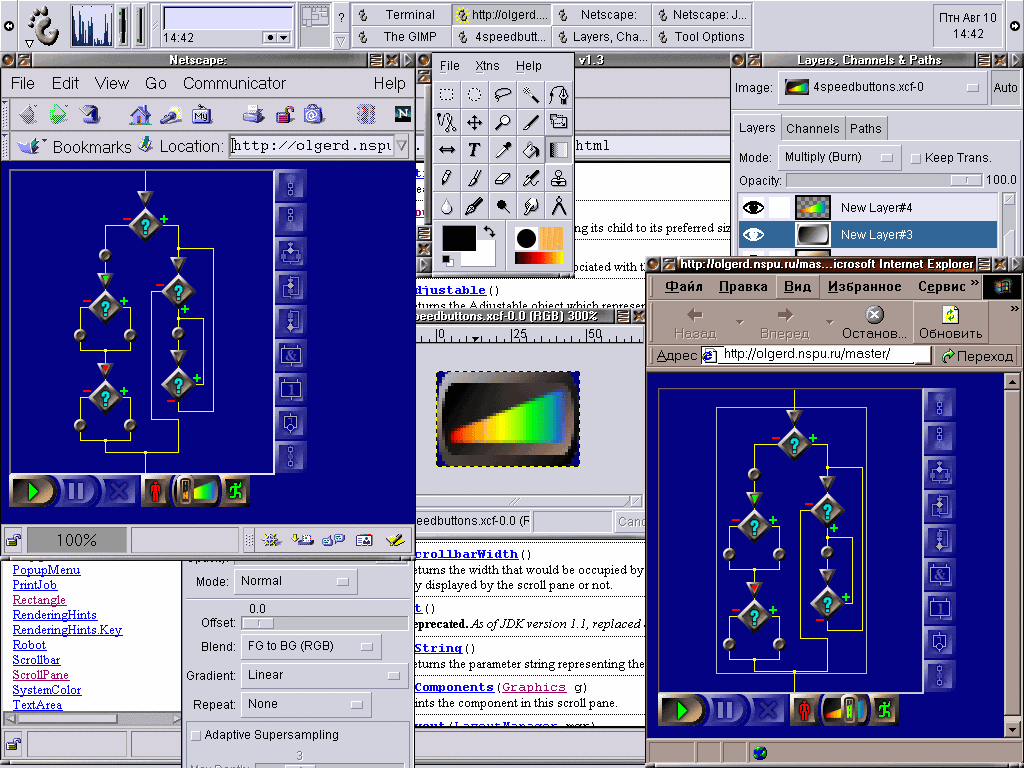Select the Bezier Select pen tool

click(x=559, y=95)
